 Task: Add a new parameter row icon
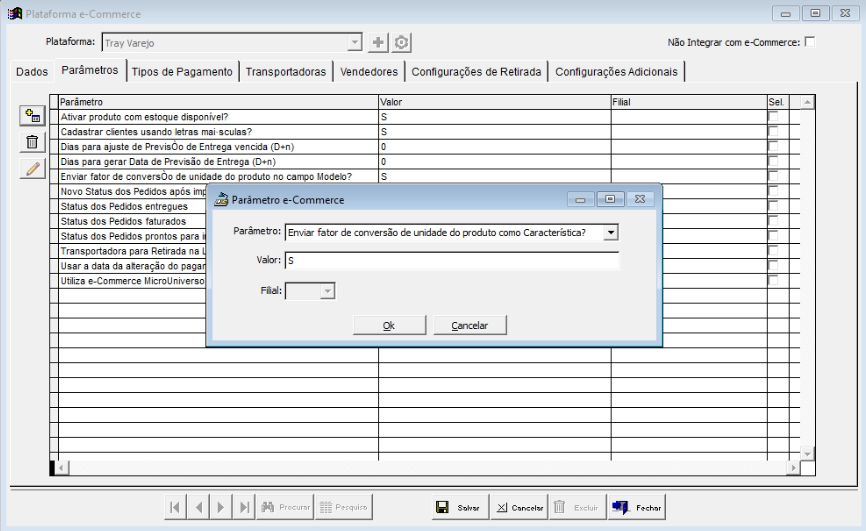coord(33,116)
